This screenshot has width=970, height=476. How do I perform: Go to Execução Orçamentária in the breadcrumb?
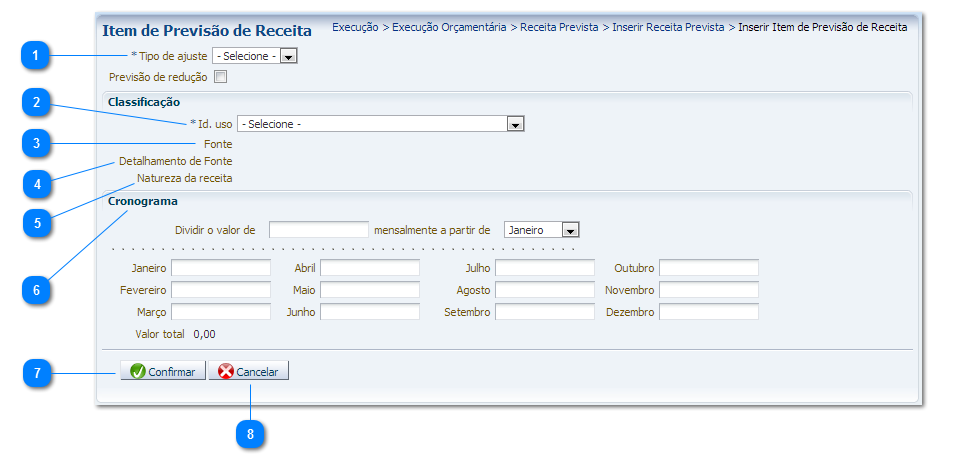pyautogui.click(x=449, y=27)
